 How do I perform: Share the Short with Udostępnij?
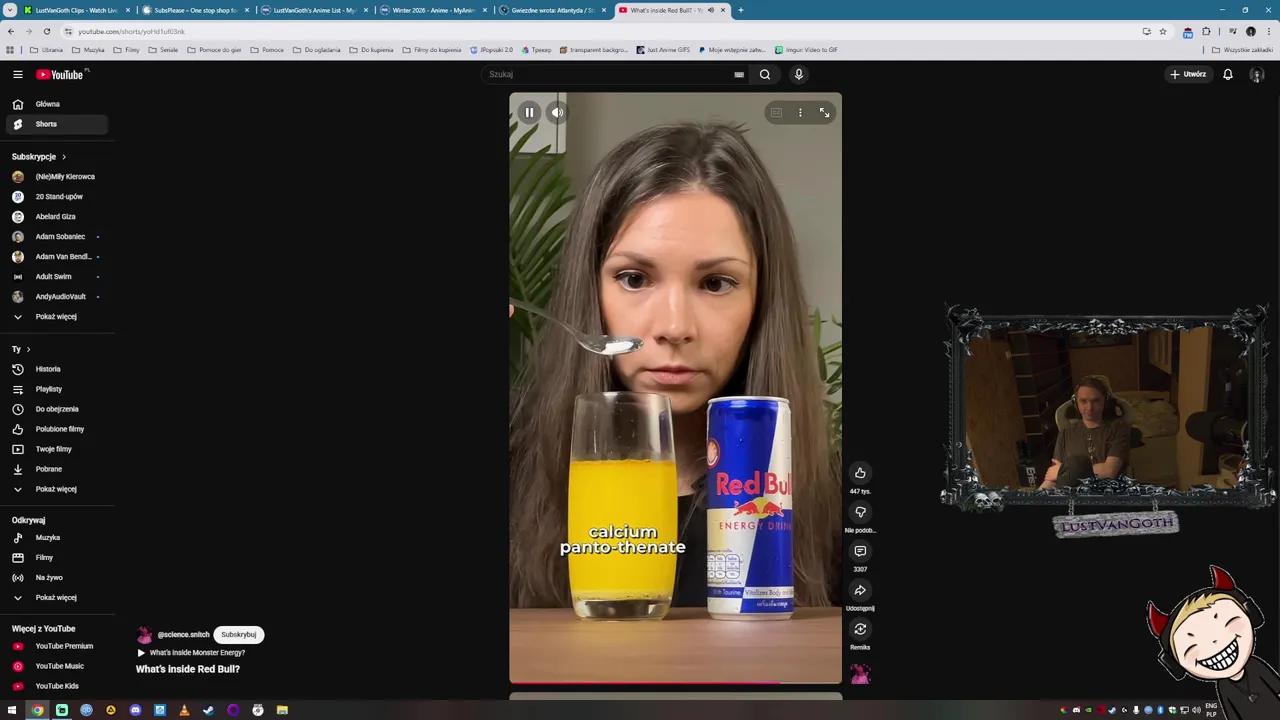coord(860,590)
